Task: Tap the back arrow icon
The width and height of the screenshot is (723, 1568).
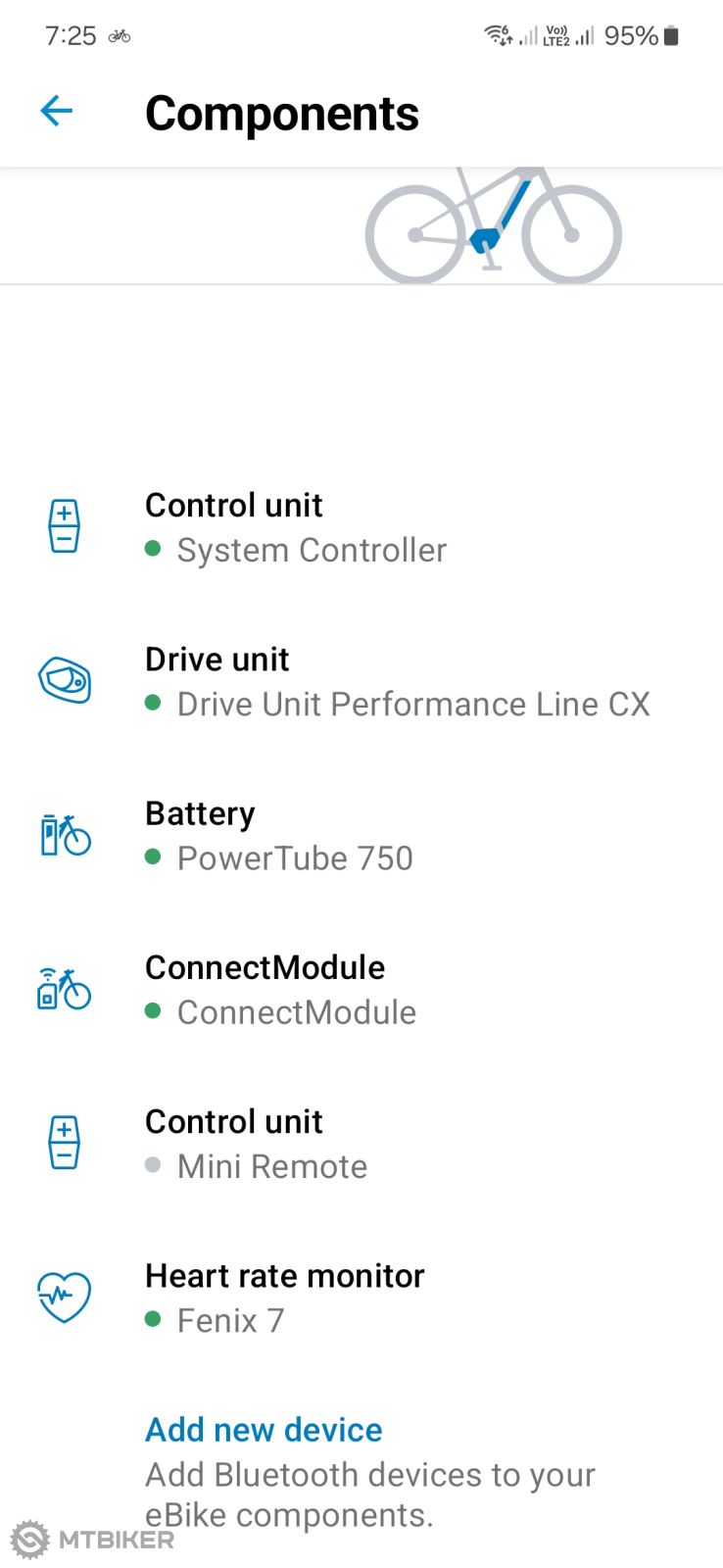Action: pyautogui.click(x=57, y=111)
